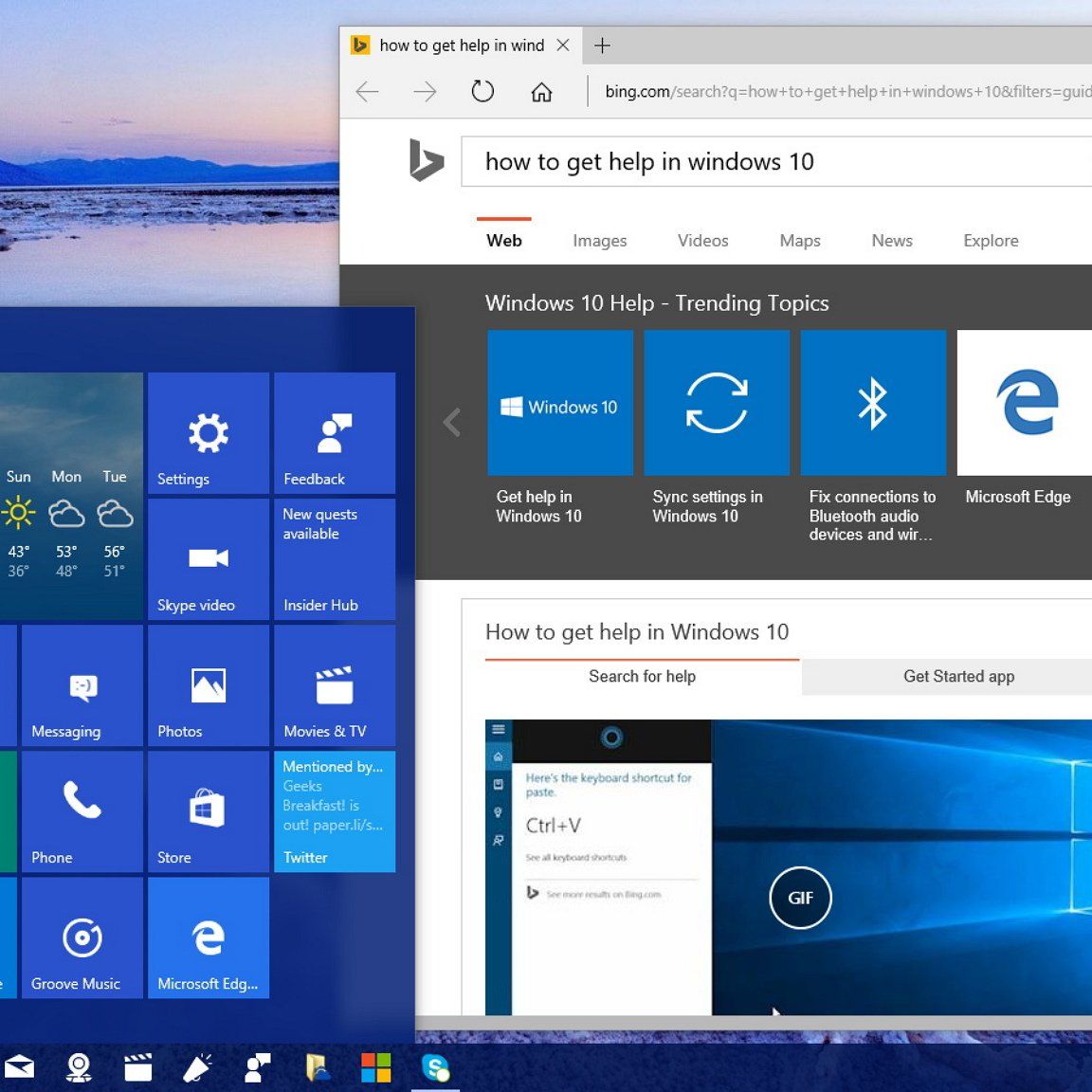Open Insider Hub megaphone on taskbar

(x=197, y=1067)
